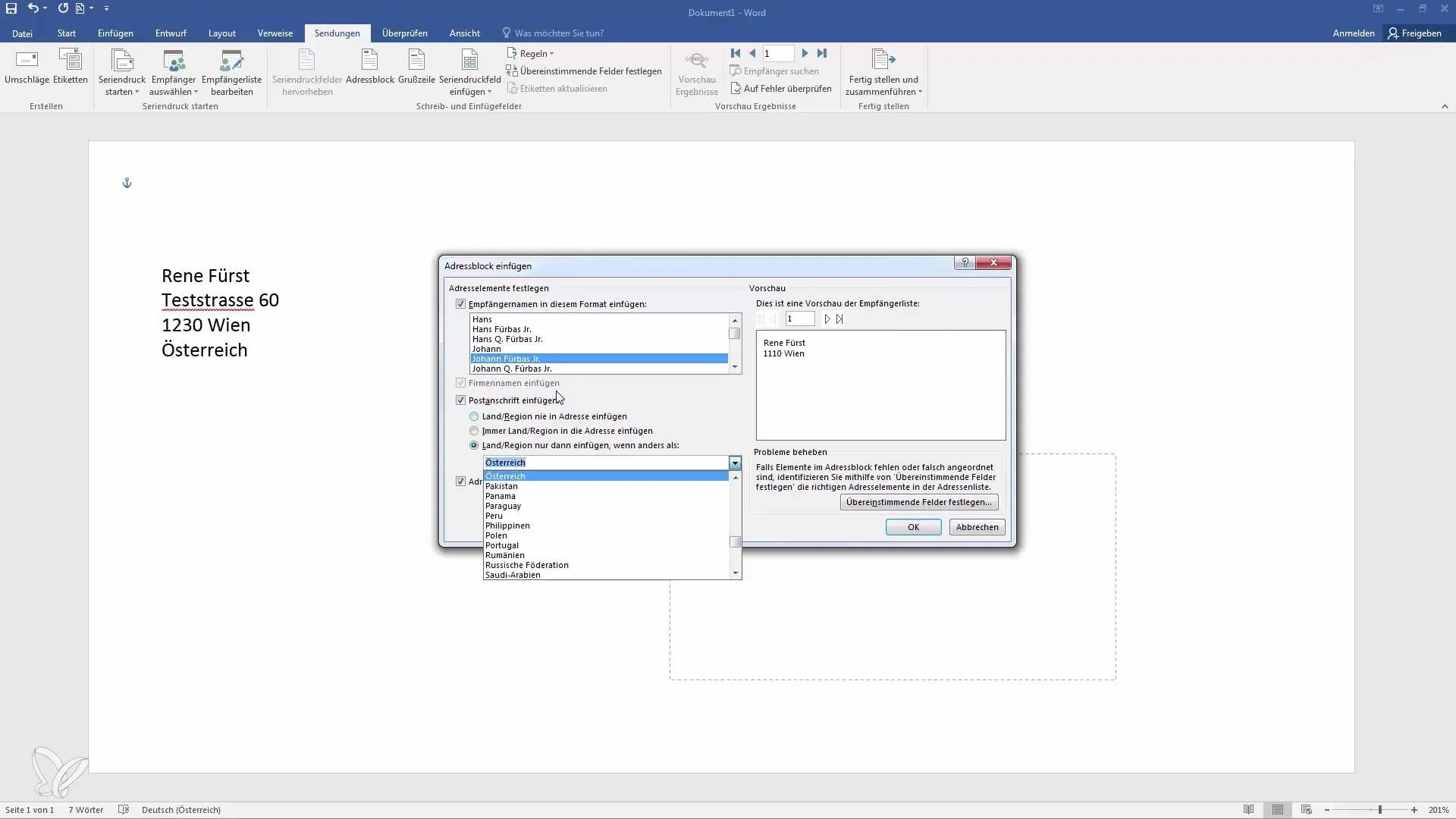
Task: Click the Redo repeat icon
Action: pos(63,8)
